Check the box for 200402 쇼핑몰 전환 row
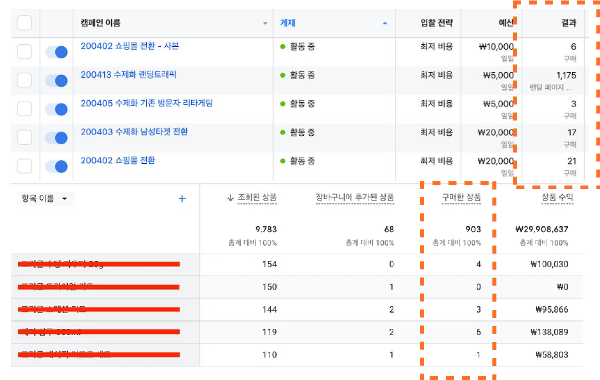The height and width of the screenshot is (380, 600). 24,166
